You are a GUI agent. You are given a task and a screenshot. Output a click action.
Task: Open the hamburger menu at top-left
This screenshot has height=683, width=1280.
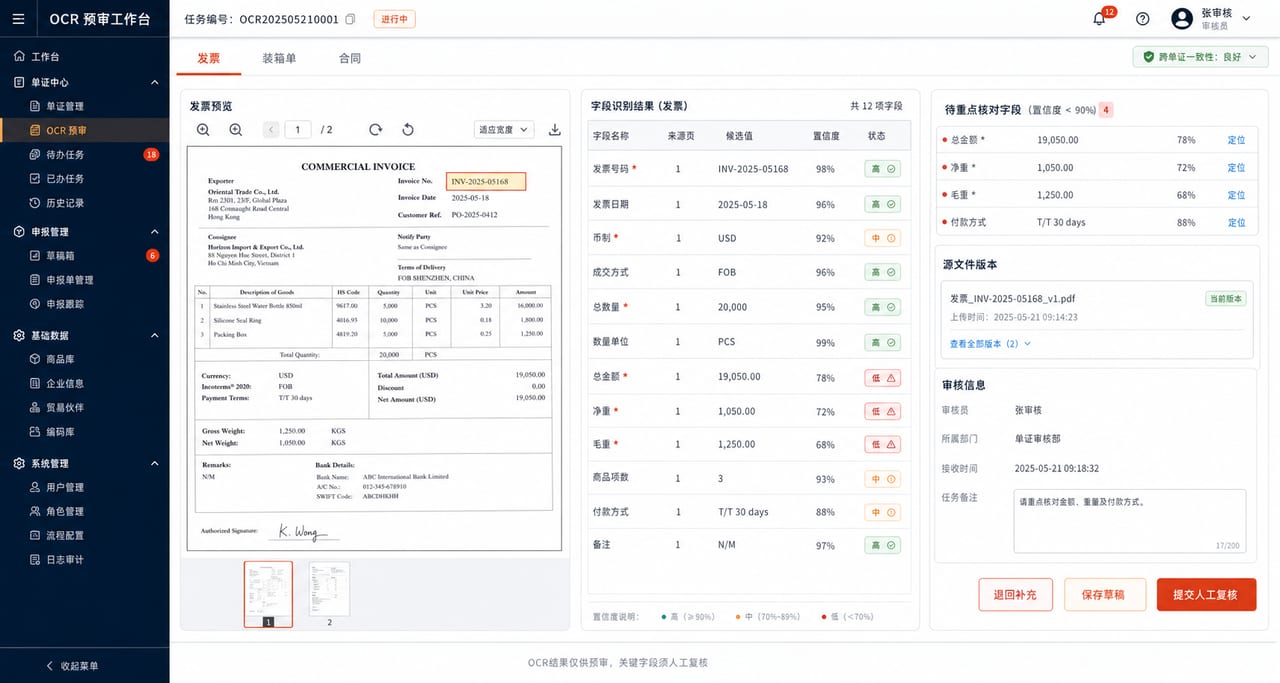coord(18,19)
